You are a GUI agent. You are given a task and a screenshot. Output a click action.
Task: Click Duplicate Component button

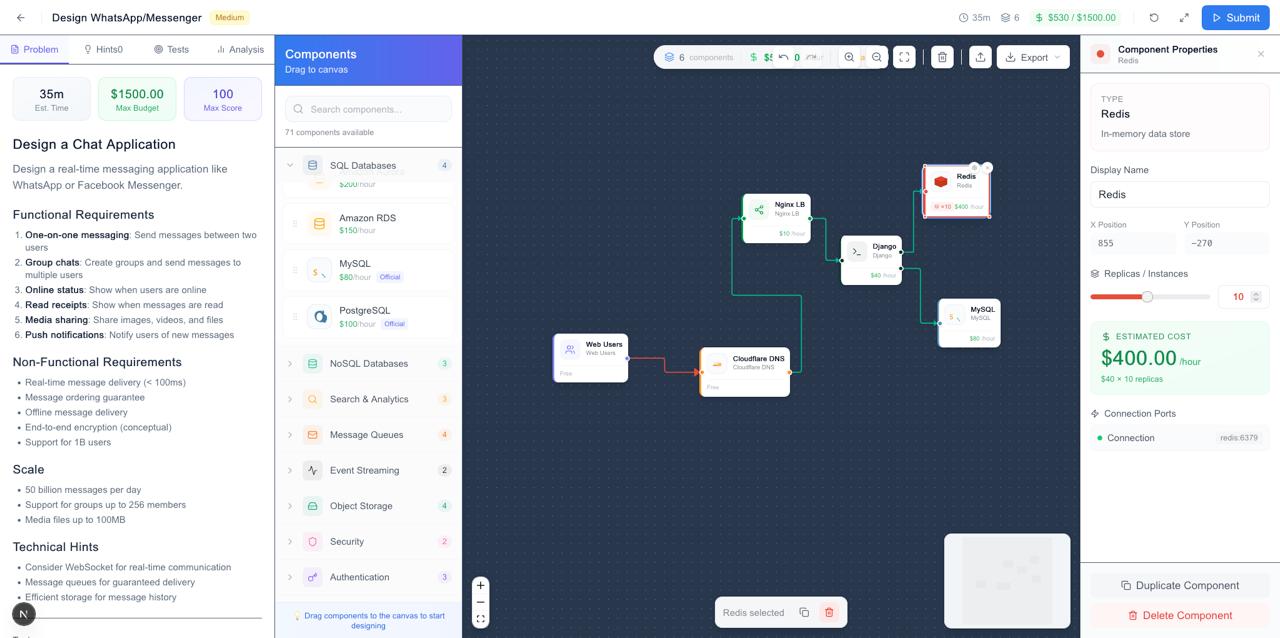1180,585
